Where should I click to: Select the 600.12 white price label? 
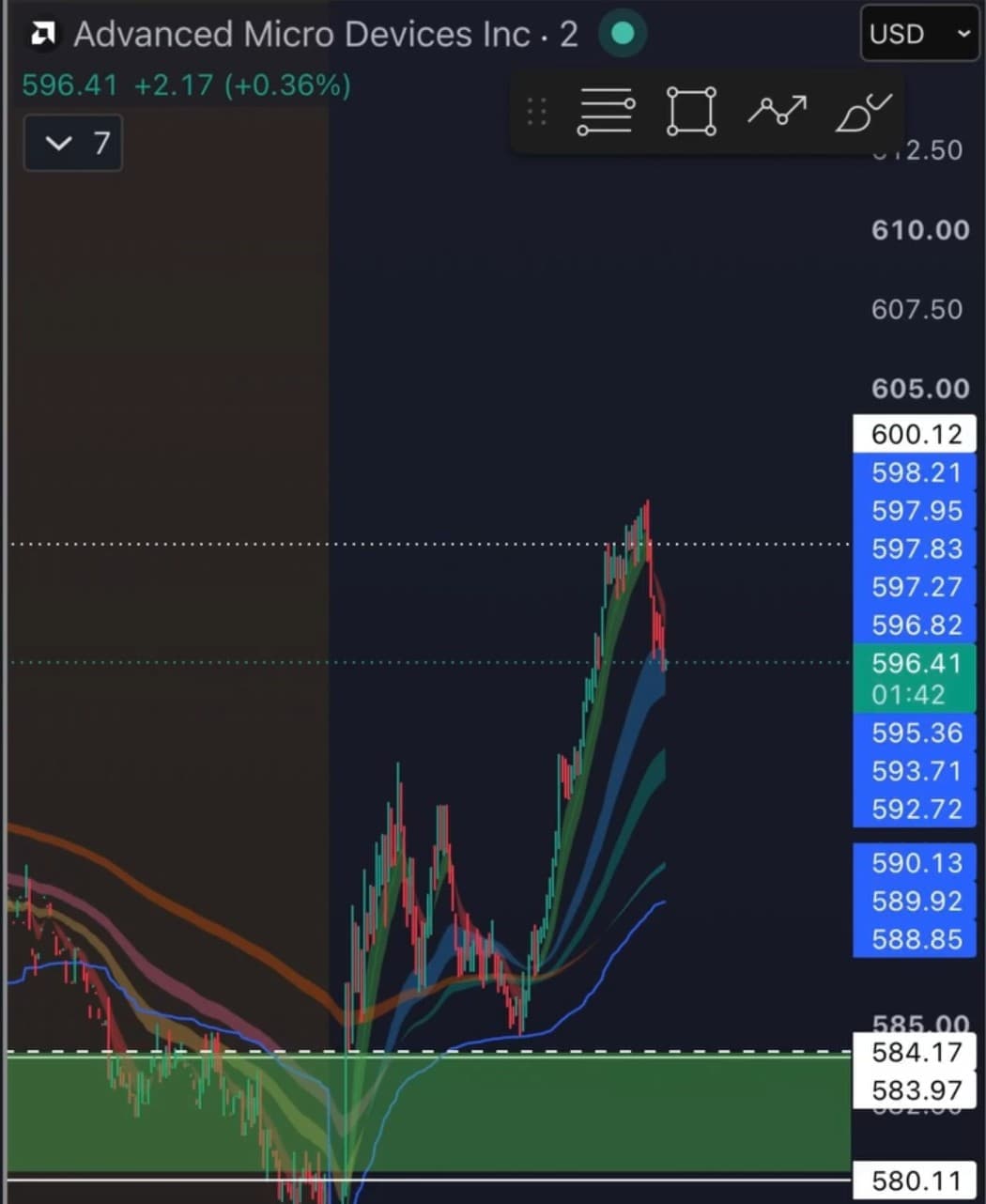916,434
